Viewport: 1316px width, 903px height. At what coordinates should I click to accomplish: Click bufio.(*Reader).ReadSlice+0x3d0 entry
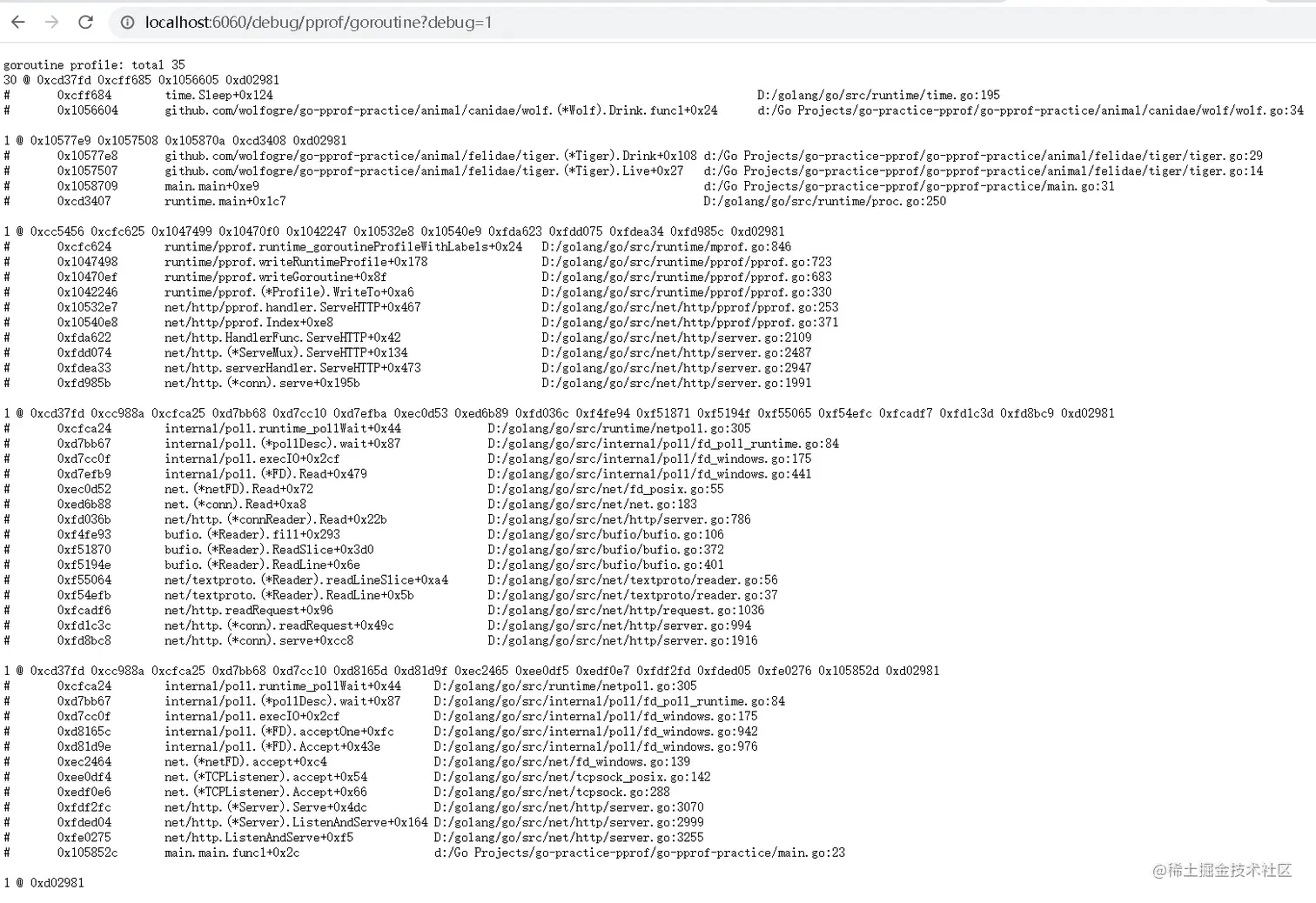coord(269,550)
